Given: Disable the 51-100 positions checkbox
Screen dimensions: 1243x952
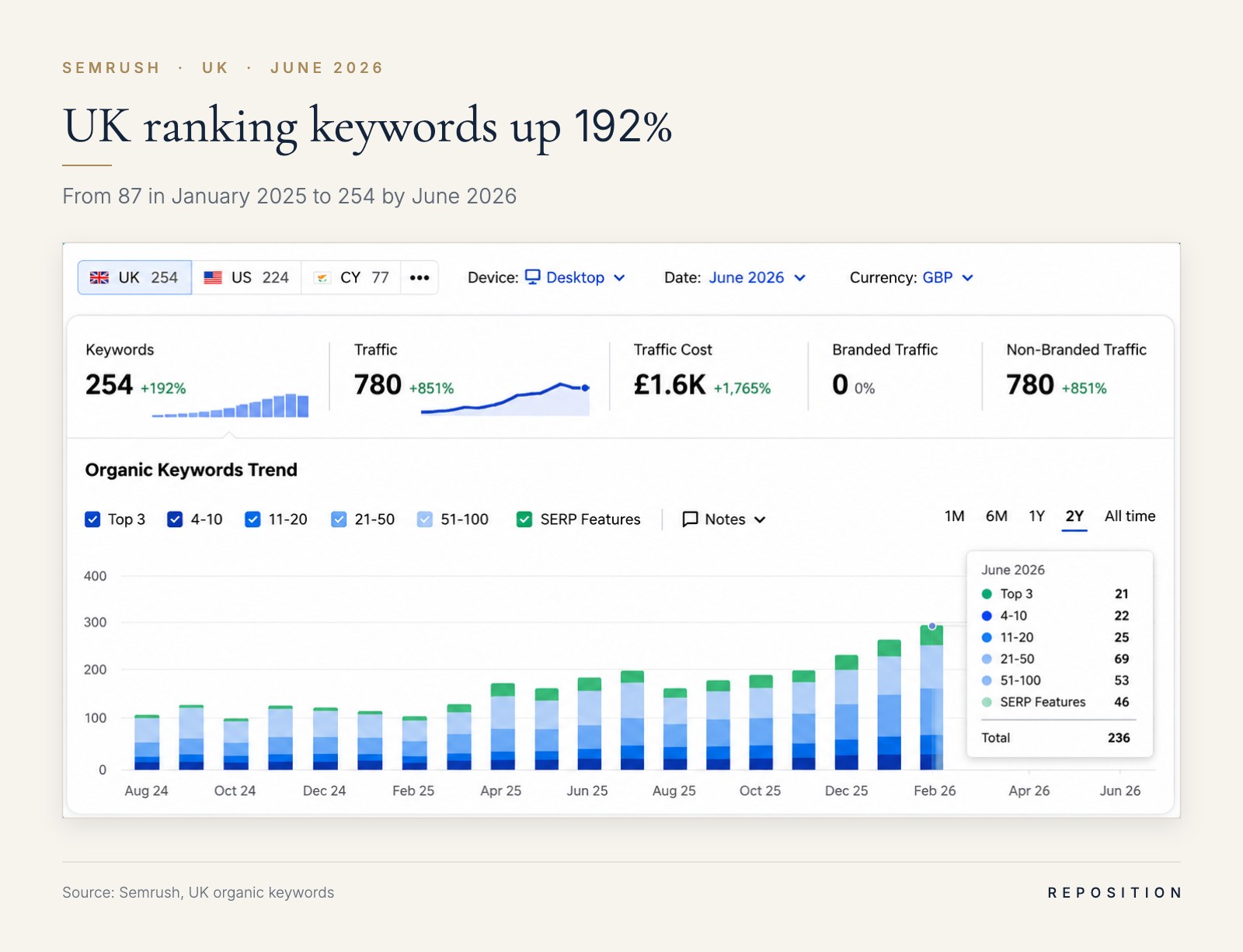Looking at the screenshot, I should [424, 519].
